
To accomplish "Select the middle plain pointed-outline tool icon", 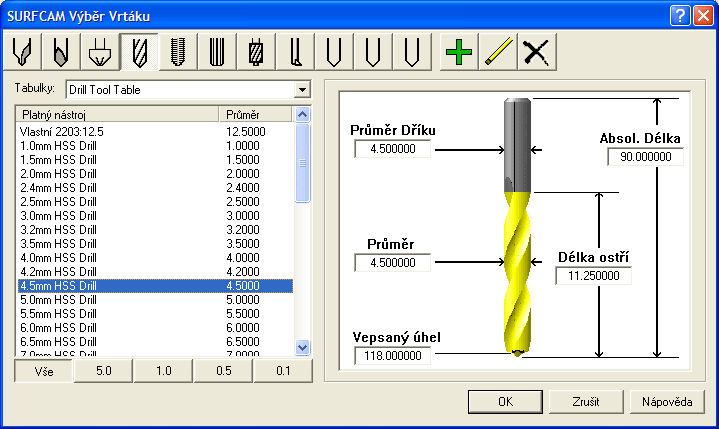I will [373, 52].
